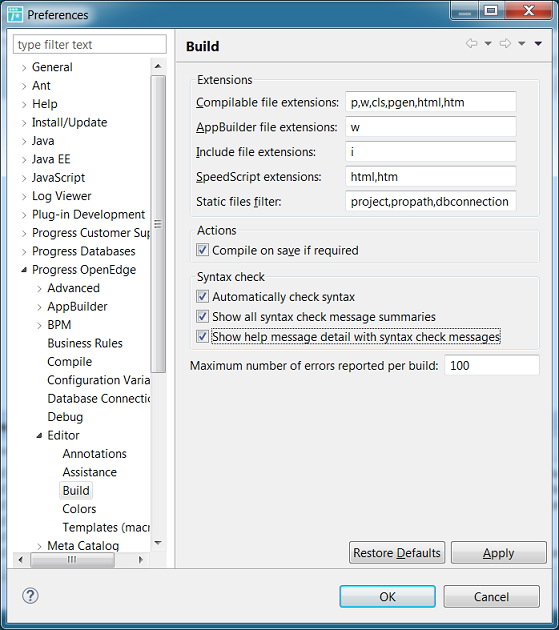Open the Debug preferences page
This screenshot has height=630, width=559.
pyautogui.click(x=65, y=417)
